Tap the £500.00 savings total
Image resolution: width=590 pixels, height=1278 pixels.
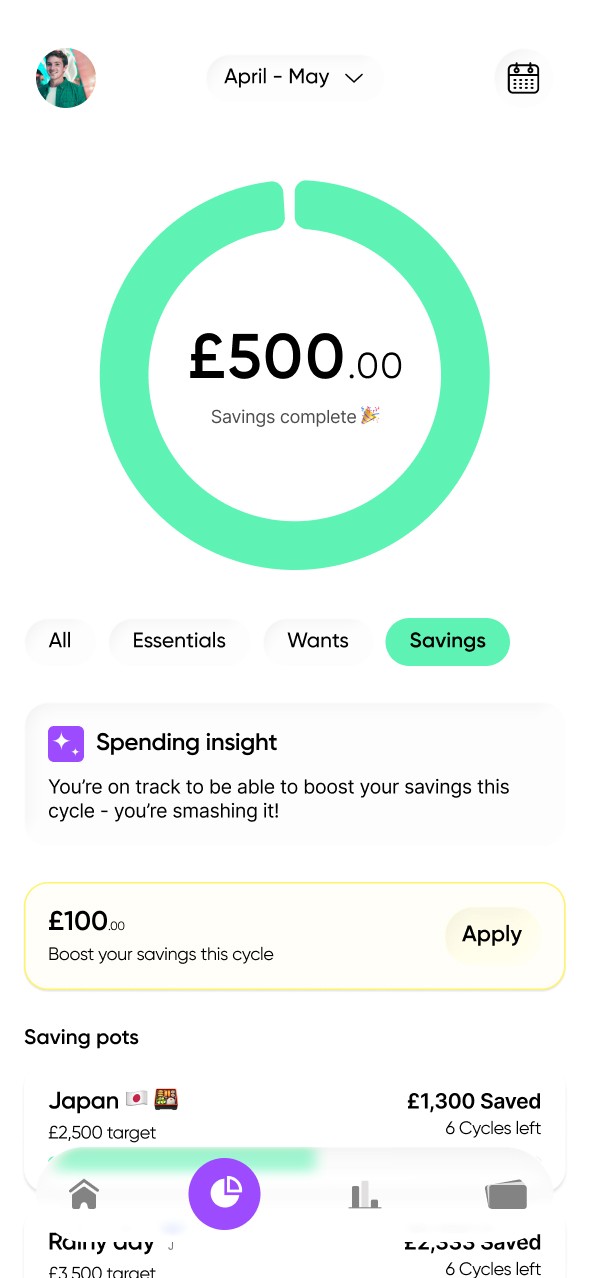tap(295, 357)
